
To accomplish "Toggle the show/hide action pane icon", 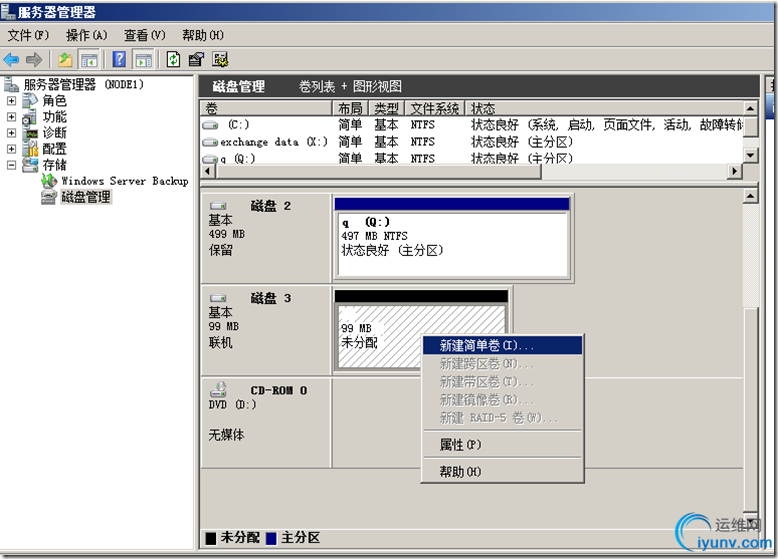I will click(x=144, y=60).
